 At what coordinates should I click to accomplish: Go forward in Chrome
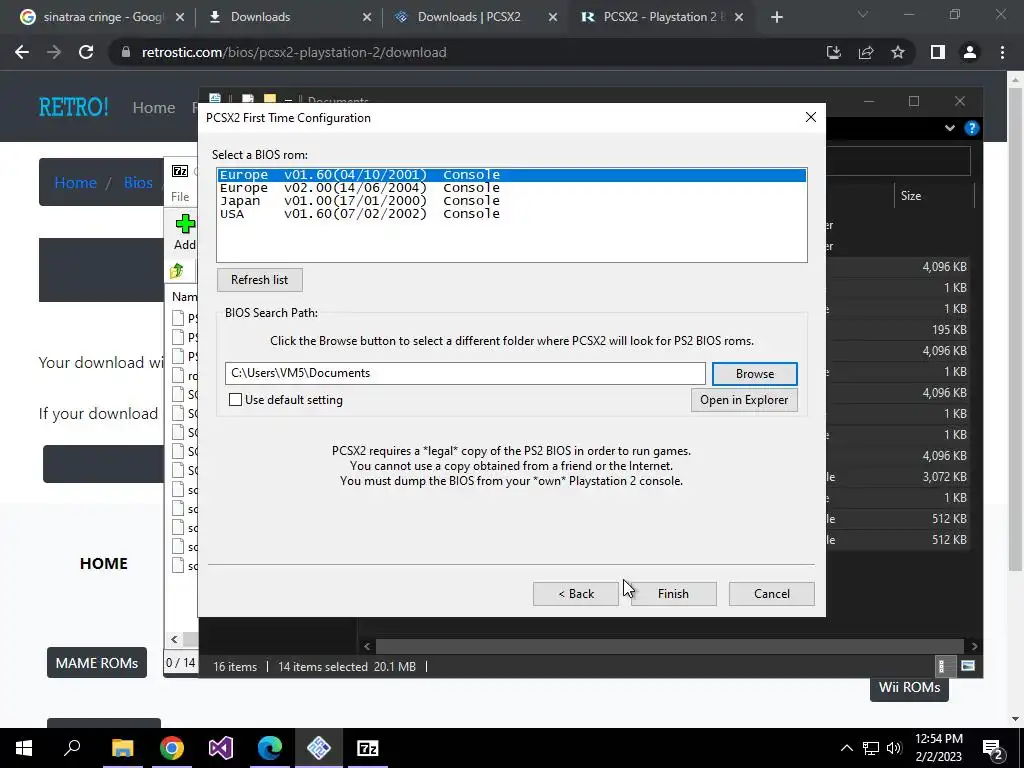pos(54,52)
